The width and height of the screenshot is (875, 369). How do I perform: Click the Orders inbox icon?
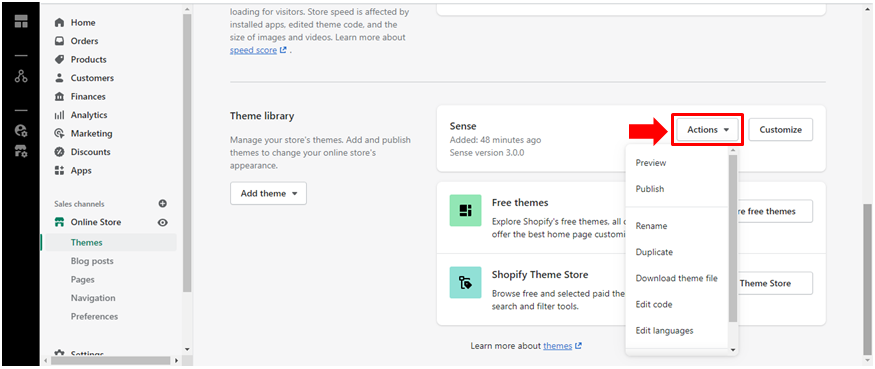pos(59,41)
